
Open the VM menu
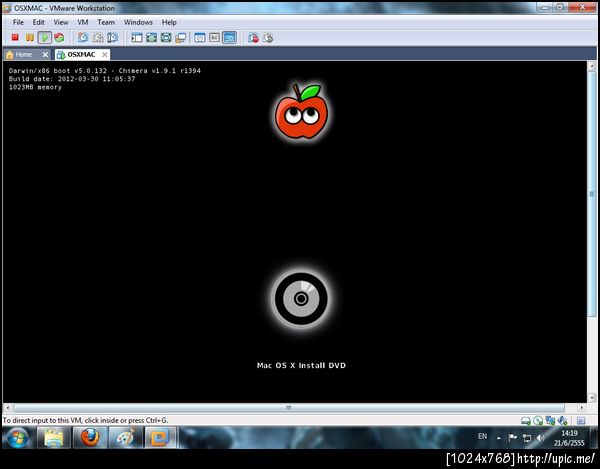(x=83, y=22)
